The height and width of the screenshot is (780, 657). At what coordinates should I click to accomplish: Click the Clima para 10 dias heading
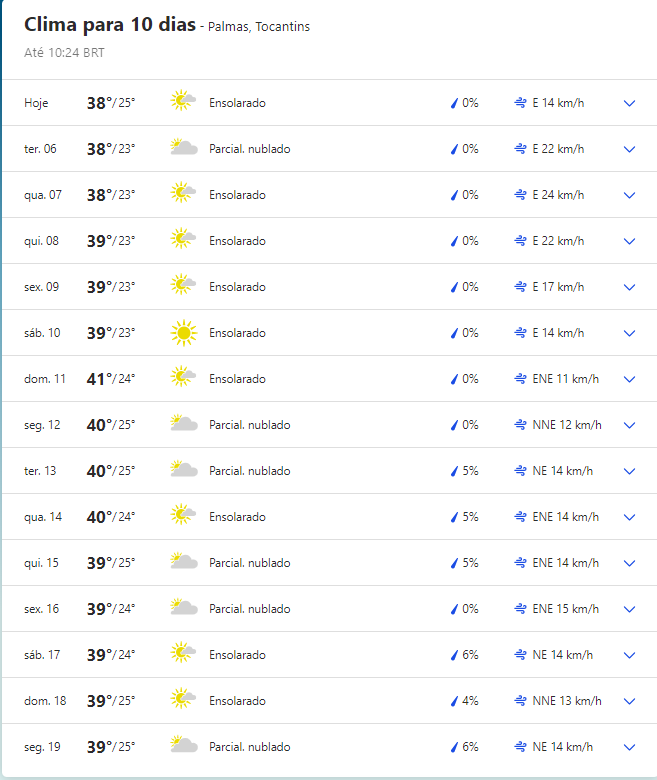(x=110, y=24)
